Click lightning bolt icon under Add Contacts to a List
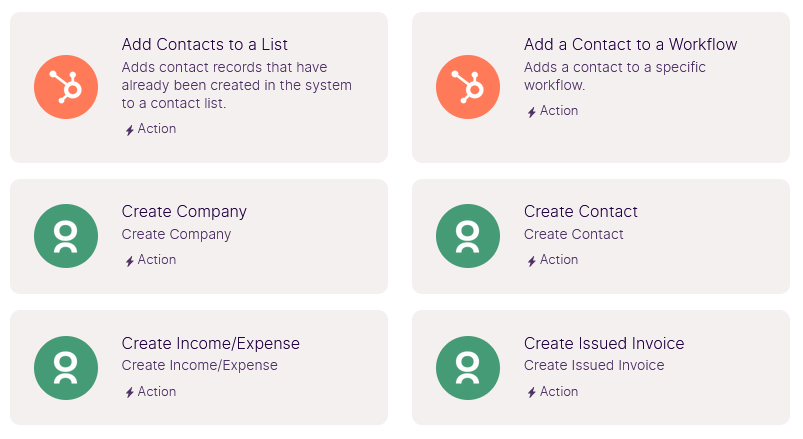This screenshot has width=803, height=439. (130, 130)
